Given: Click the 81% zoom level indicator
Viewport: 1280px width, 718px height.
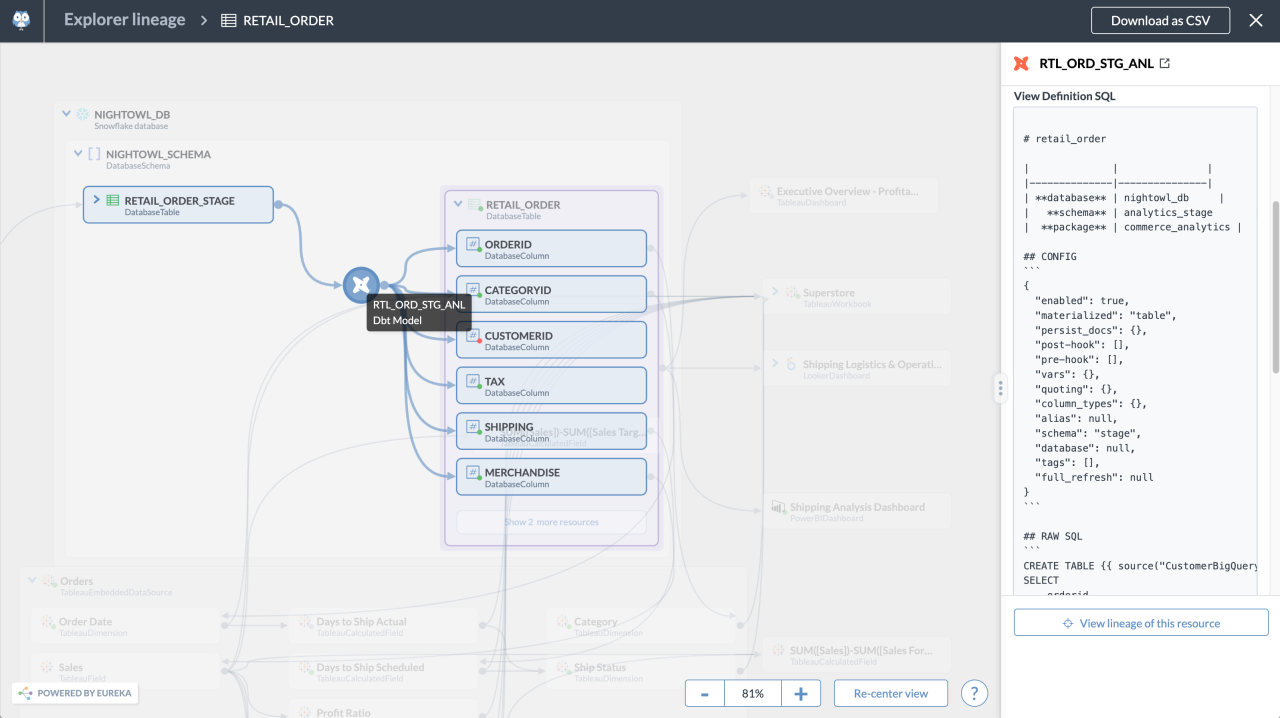Looking at the screenshot, I should 753,693.
